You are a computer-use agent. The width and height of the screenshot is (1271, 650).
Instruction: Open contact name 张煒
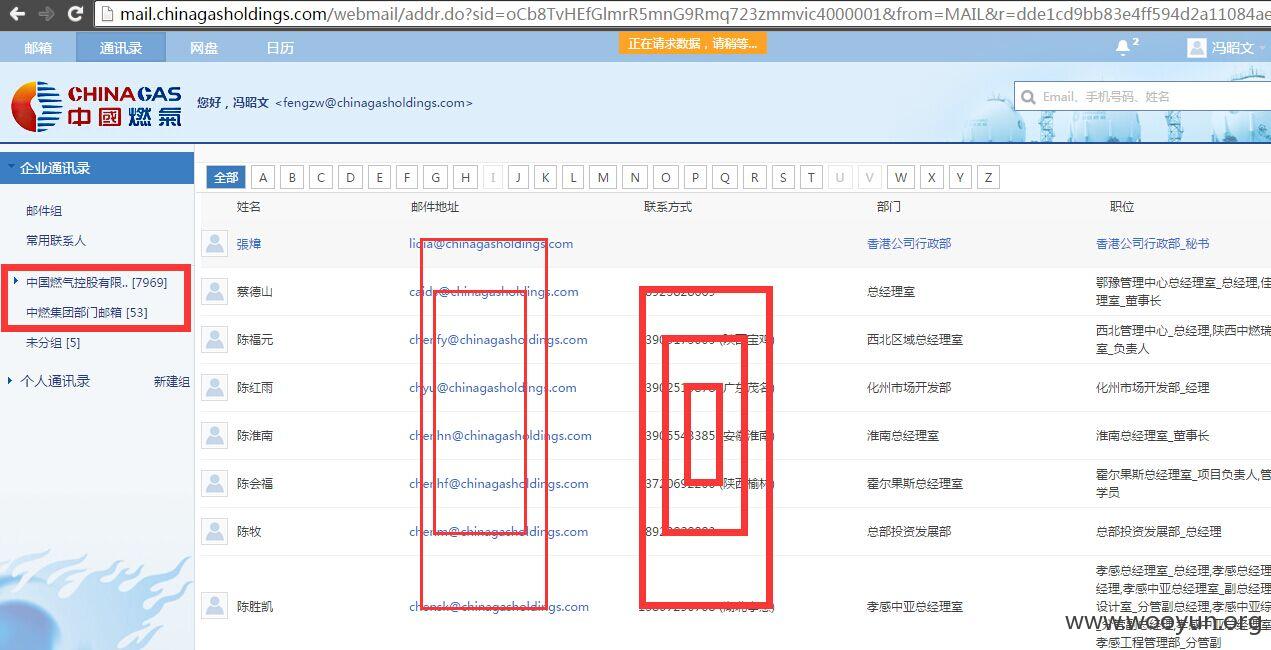tap(249, 244)
